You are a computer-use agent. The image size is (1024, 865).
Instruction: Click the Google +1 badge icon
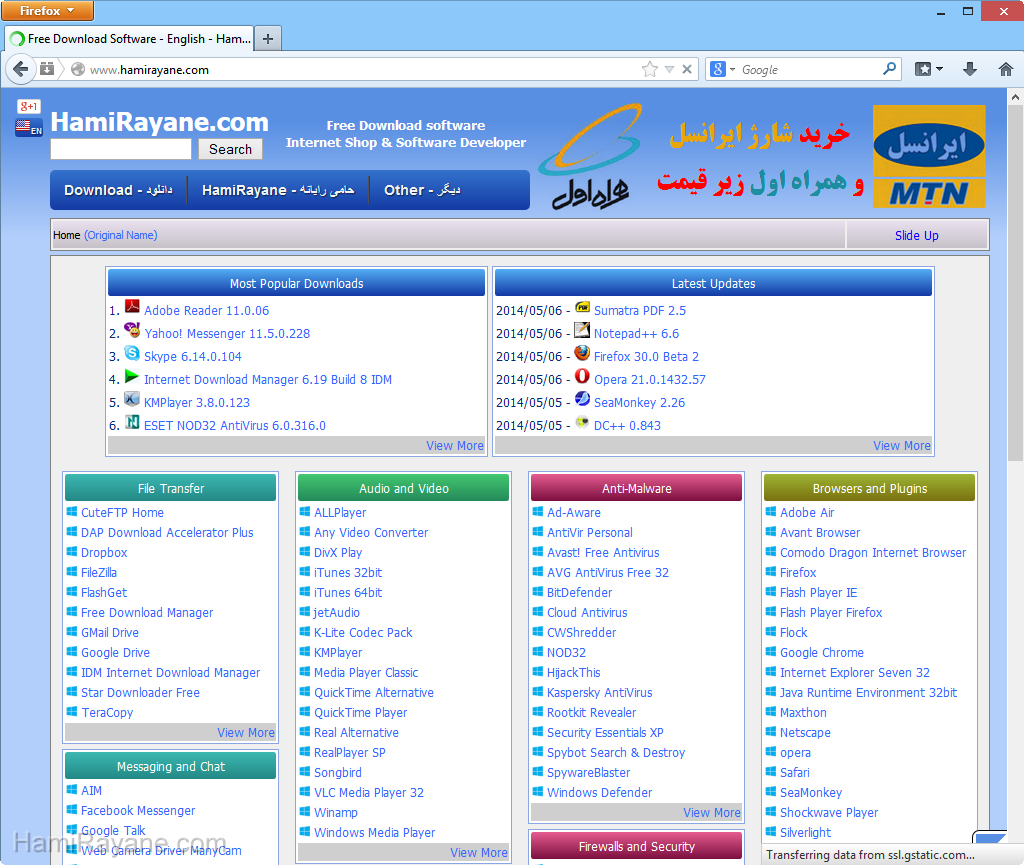point(28,106)
